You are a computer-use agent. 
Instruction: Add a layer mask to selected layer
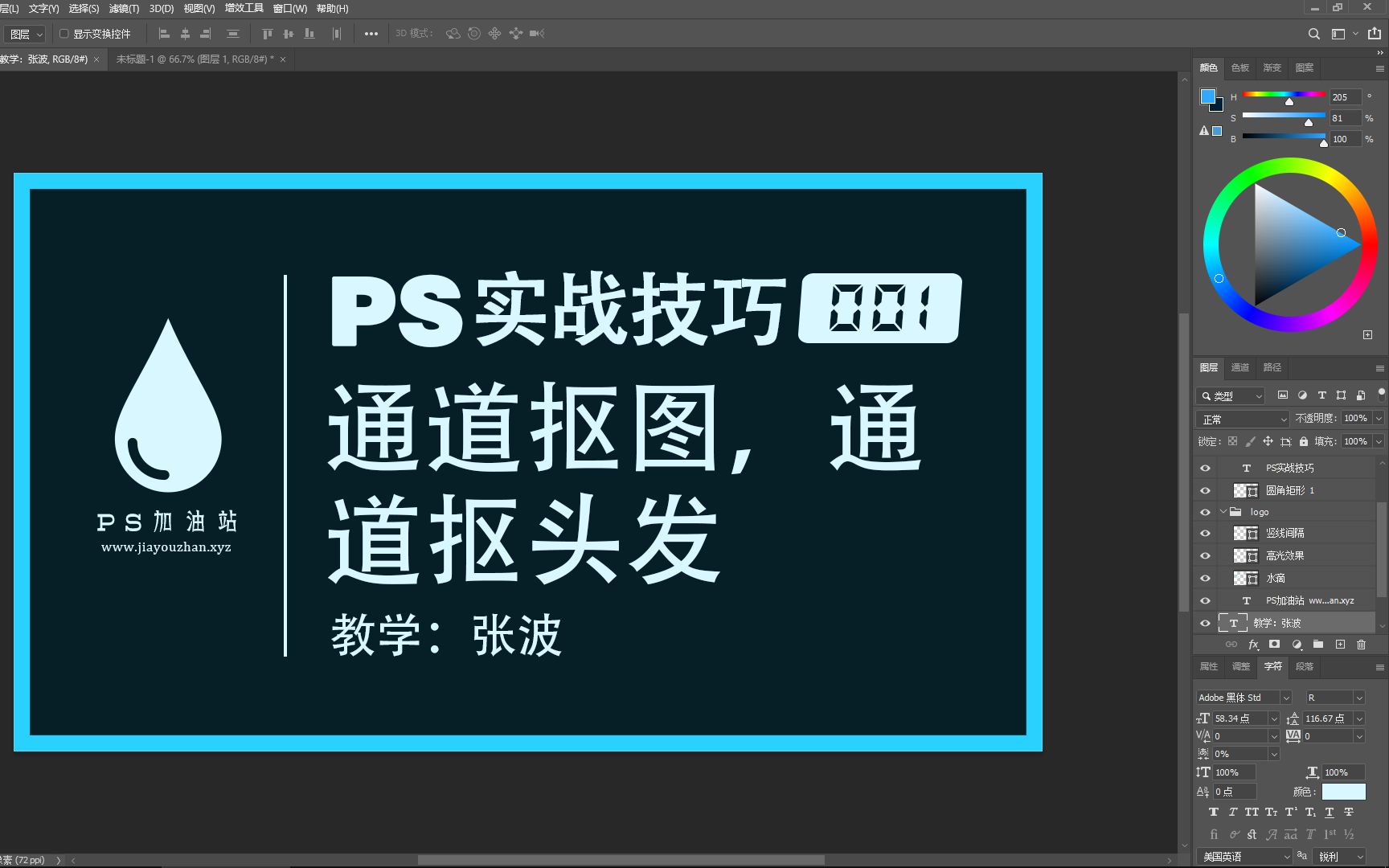click(1274, 645)
